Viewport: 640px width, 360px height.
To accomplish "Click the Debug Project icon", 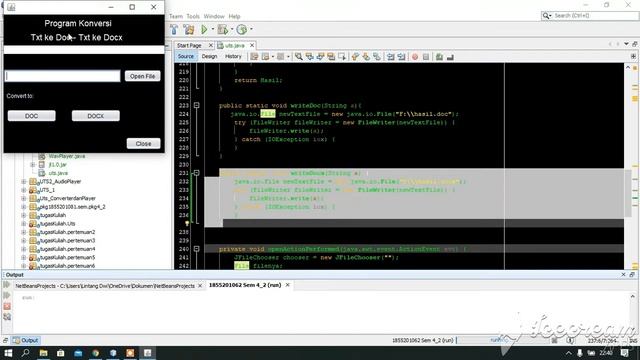I will 222,29.
